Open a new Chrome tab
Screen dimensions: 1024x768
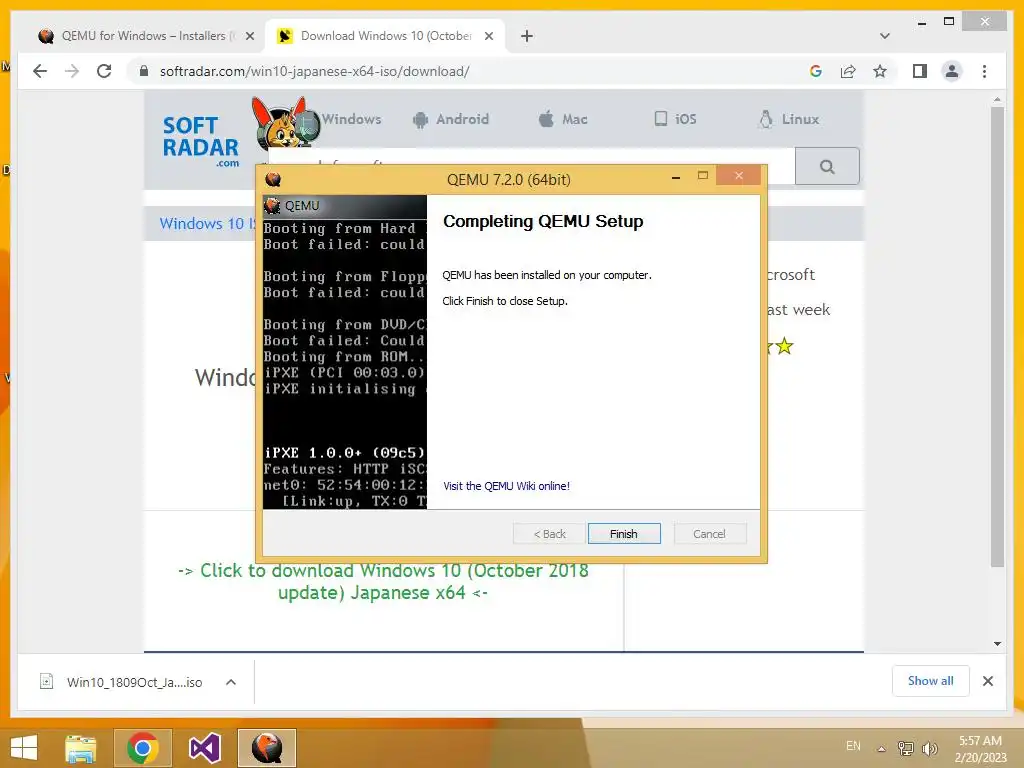pos(527,36)
